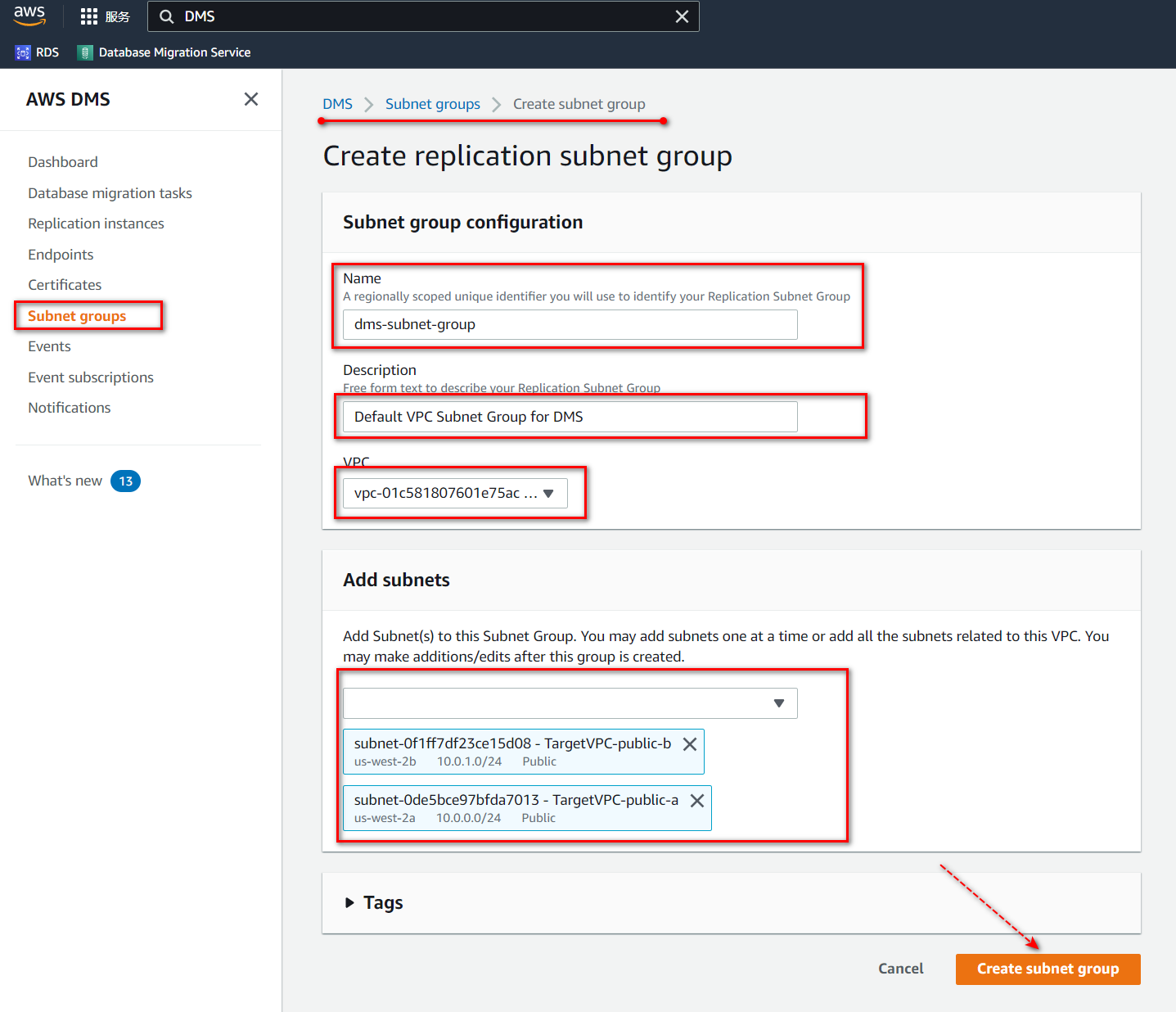Click the 10.0.1.0/24 CIDR text
Screen dimensions: 1176x1012
[469, 761]
